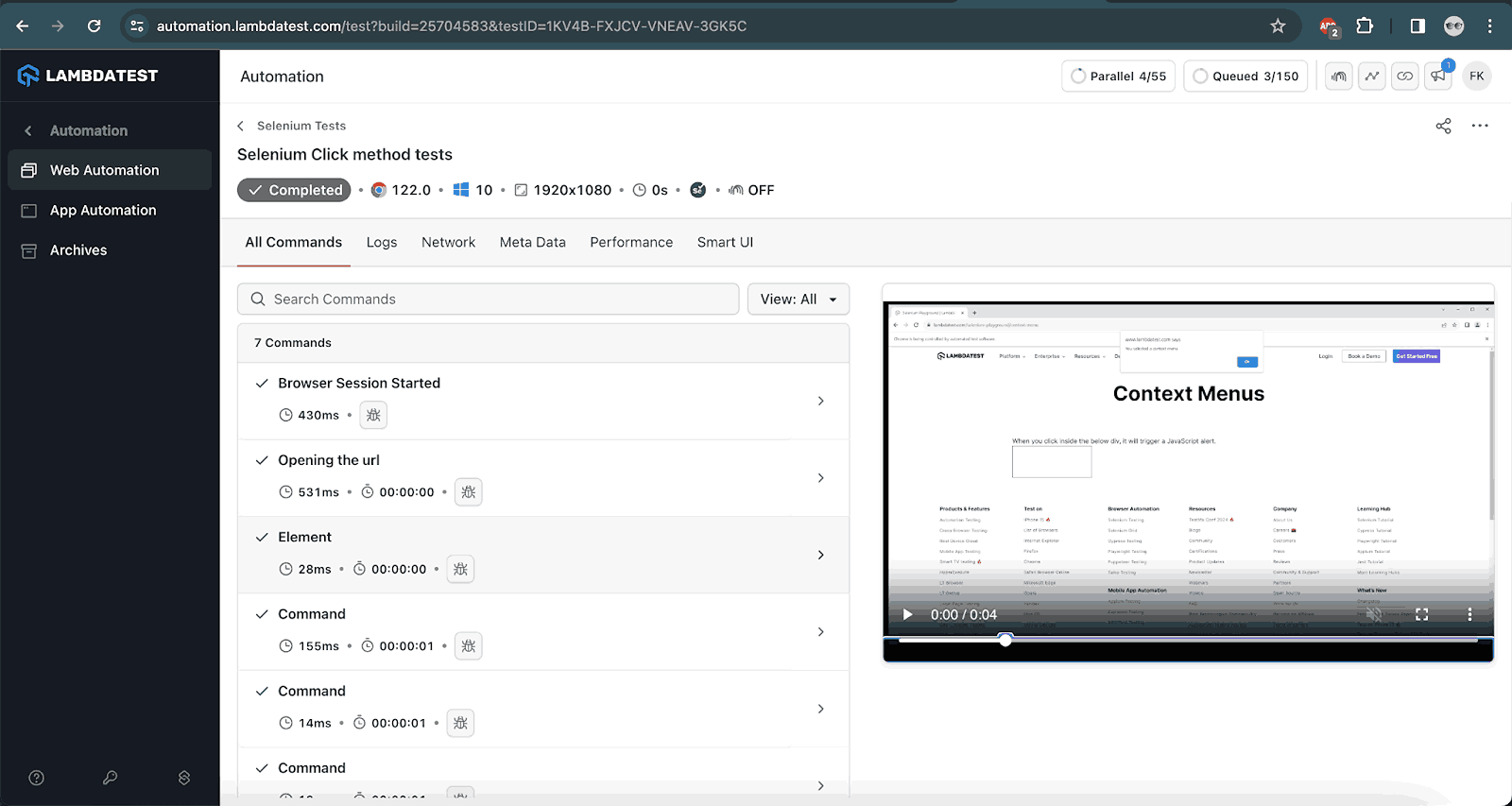Open Web Automation in sidebar

(x=110, y=170)
